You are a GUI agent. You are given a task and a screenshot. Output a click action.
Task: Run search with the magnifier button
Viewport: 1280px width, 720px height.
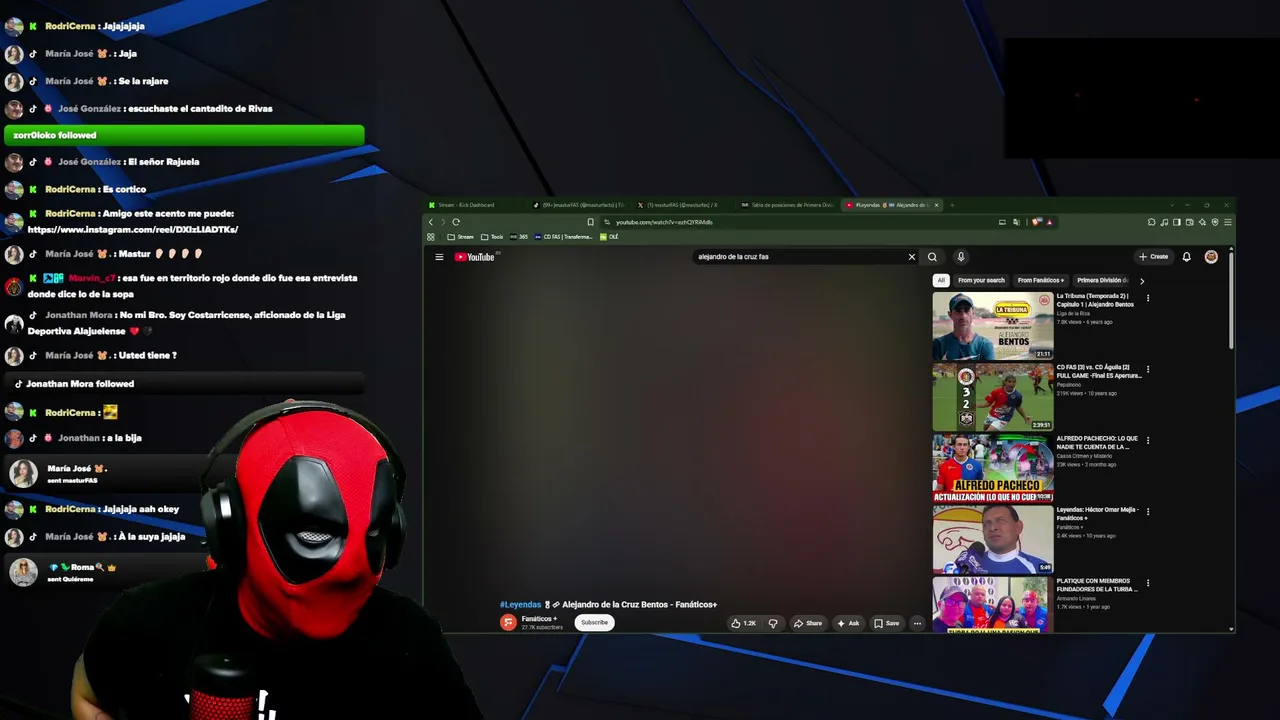(x=932, y=257)
